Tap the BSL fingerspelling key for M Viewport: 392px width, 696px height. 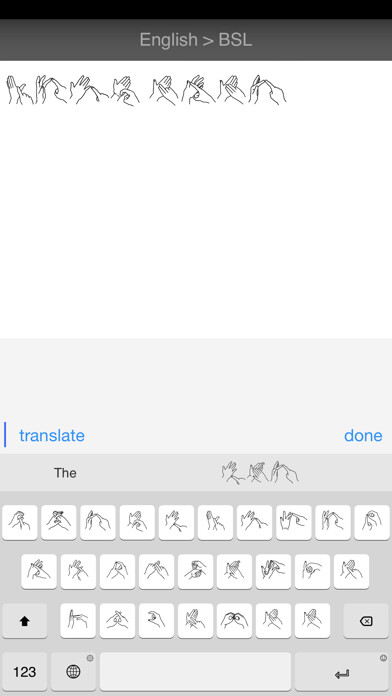(x=313, y=621)
